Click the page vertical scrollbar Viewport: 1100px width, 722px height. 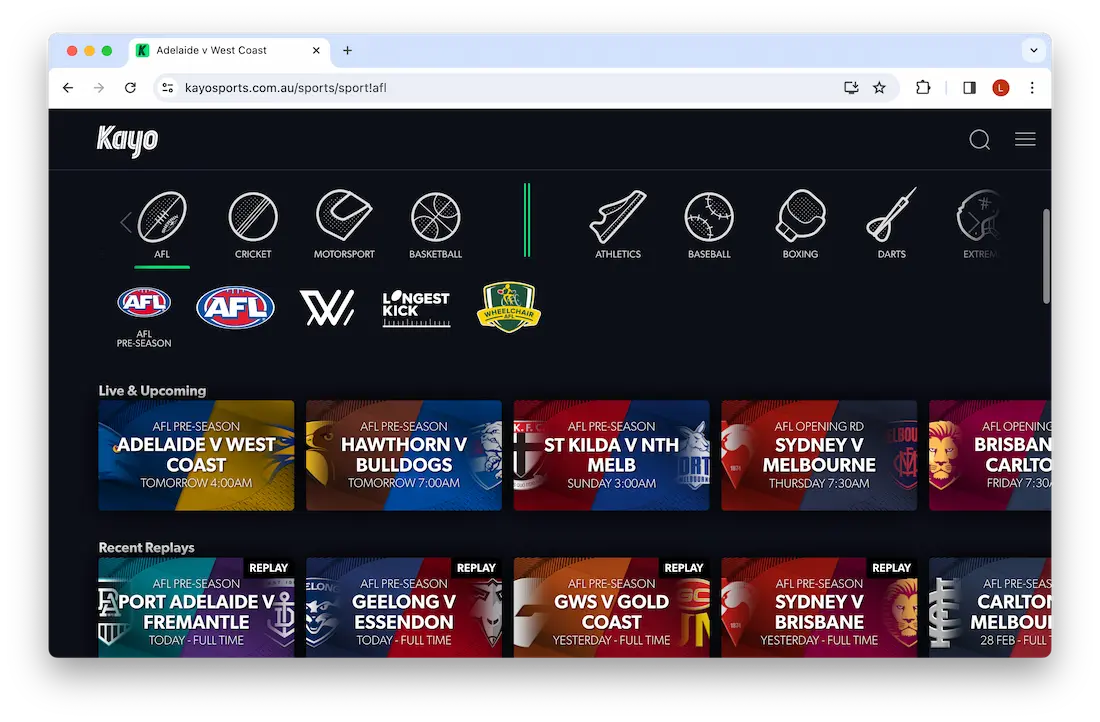[x=1046, y=257]
